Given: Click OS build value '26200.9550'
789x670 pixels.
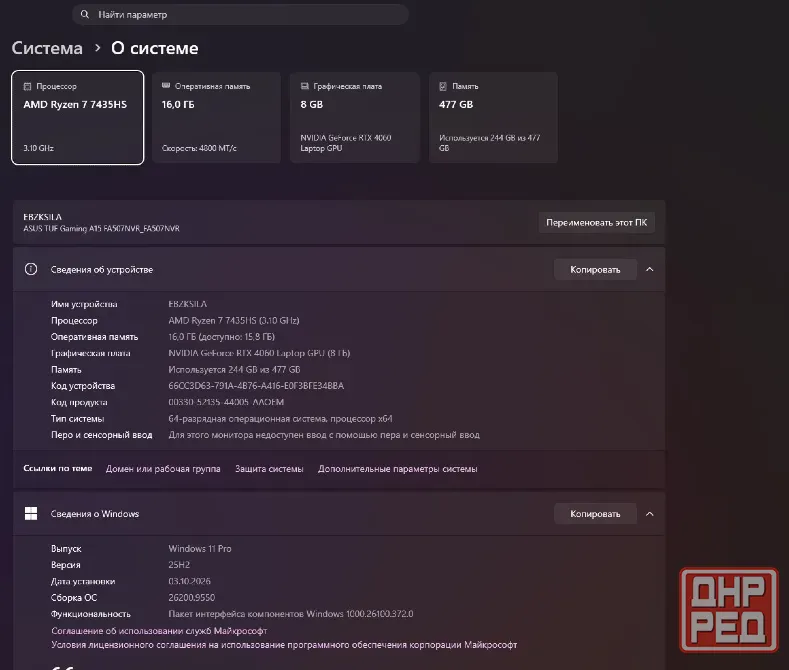Looking at the screenshot, I should [x=192, y=598].
